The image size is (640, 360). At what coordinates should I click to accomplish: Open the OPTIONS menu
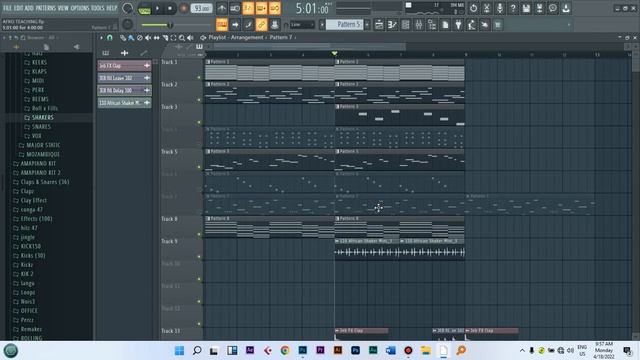coord(80,8)
